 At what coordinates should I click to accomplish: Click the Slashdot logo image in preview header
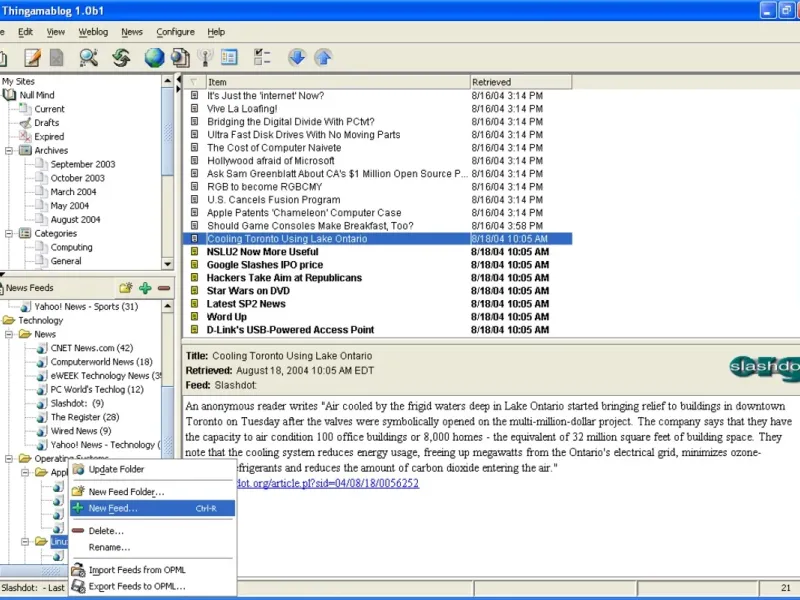pyautogui.click(x=764, y=367)
